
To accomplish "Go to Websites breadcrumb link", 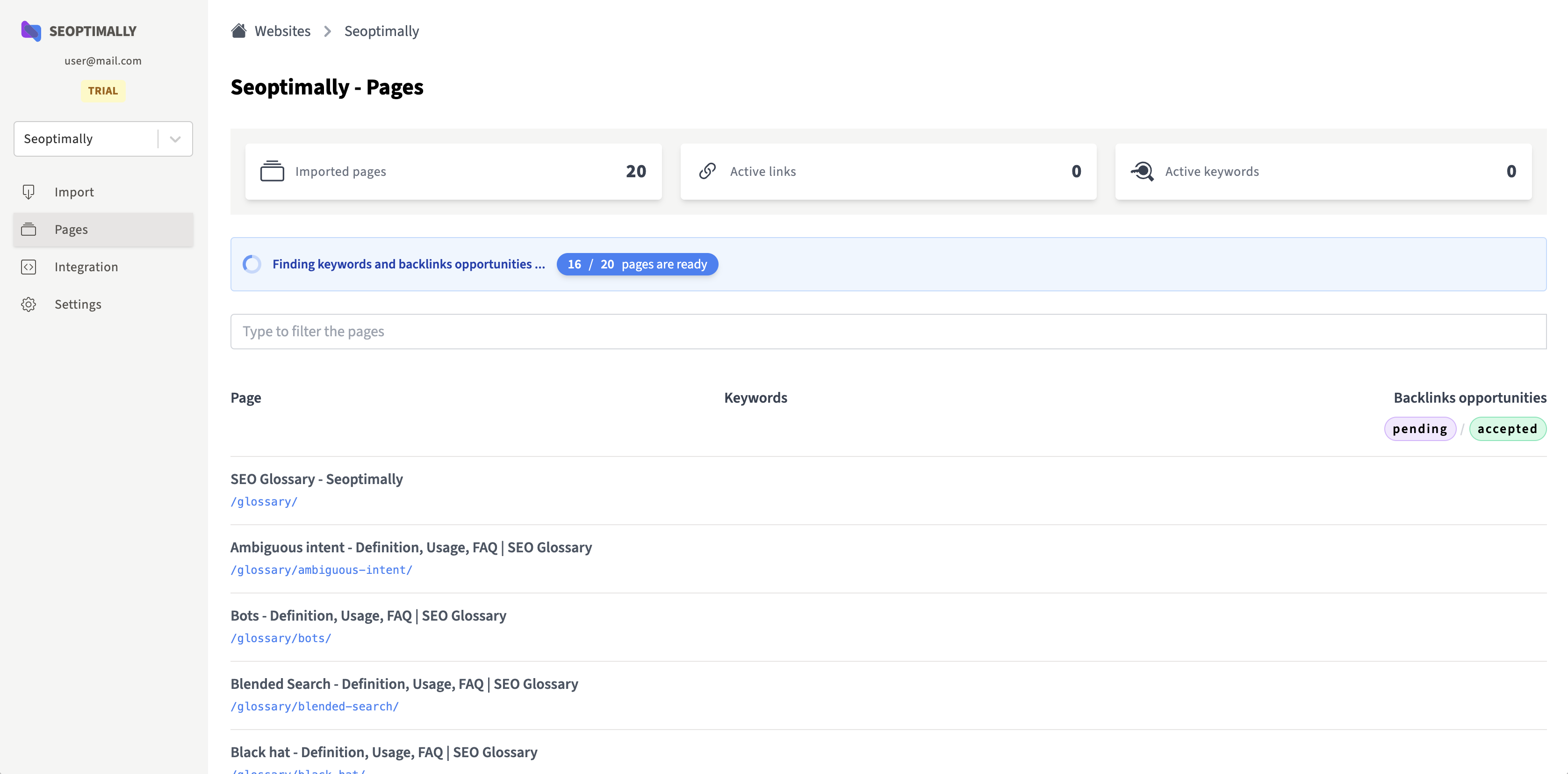I will (x=282, y=31).
